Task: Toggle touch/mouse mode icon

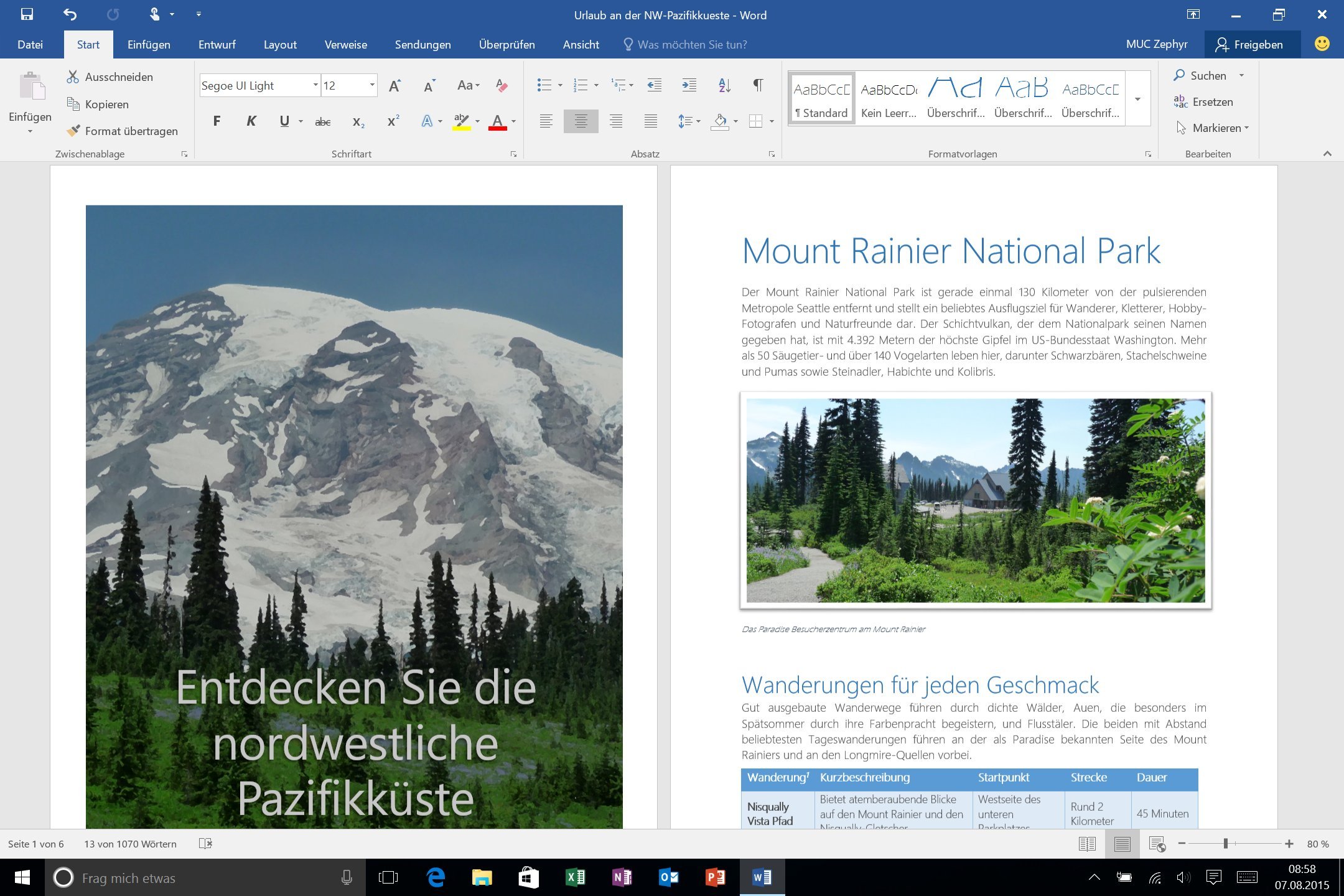Action: tap(154, 14)
